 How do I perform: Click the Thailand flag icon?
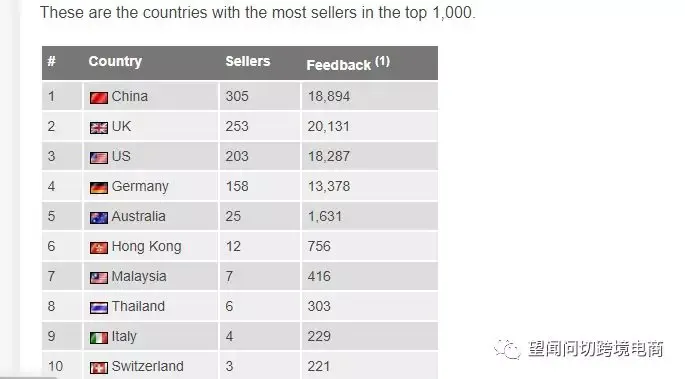tap(99, 308)
